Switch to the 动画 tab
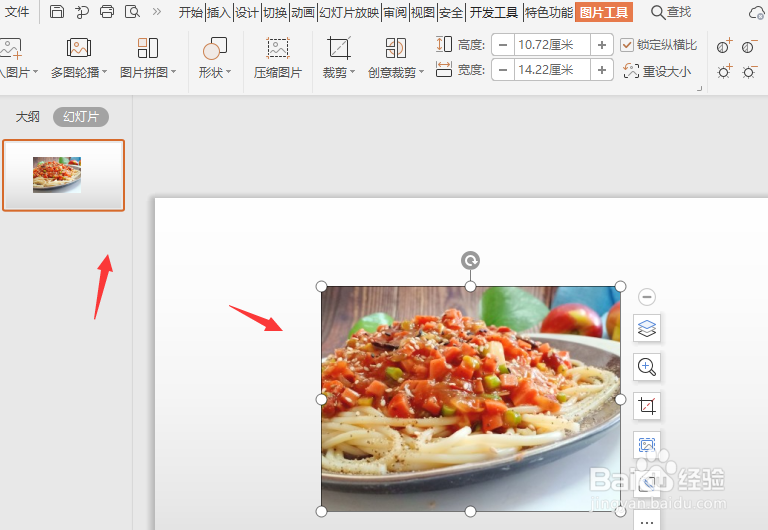Image resolution: width=768 pixels, height=530 pixels. (x=303, y=12)
